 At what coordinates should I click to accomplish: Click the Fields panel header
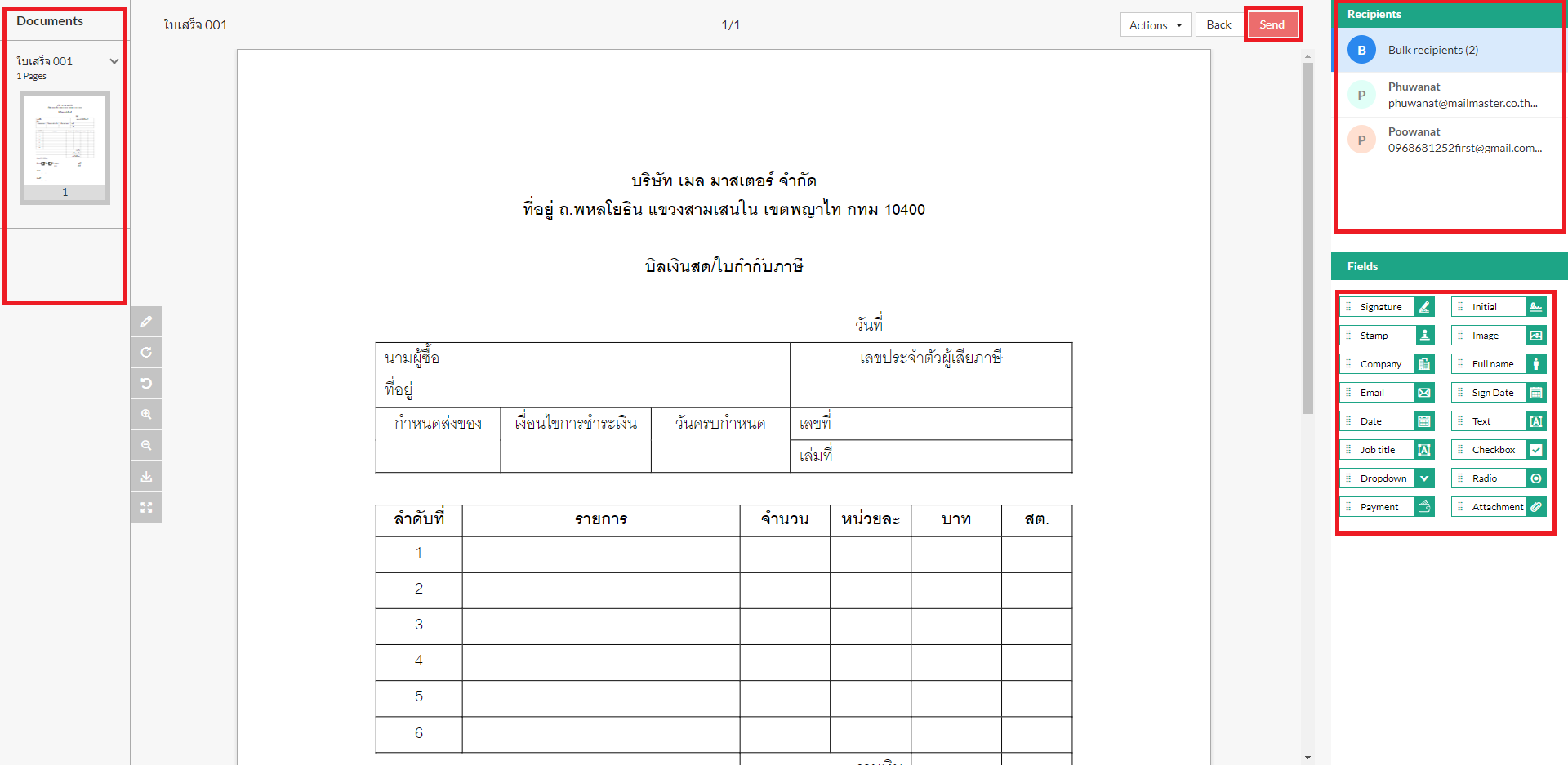[x=1450, y=266]
